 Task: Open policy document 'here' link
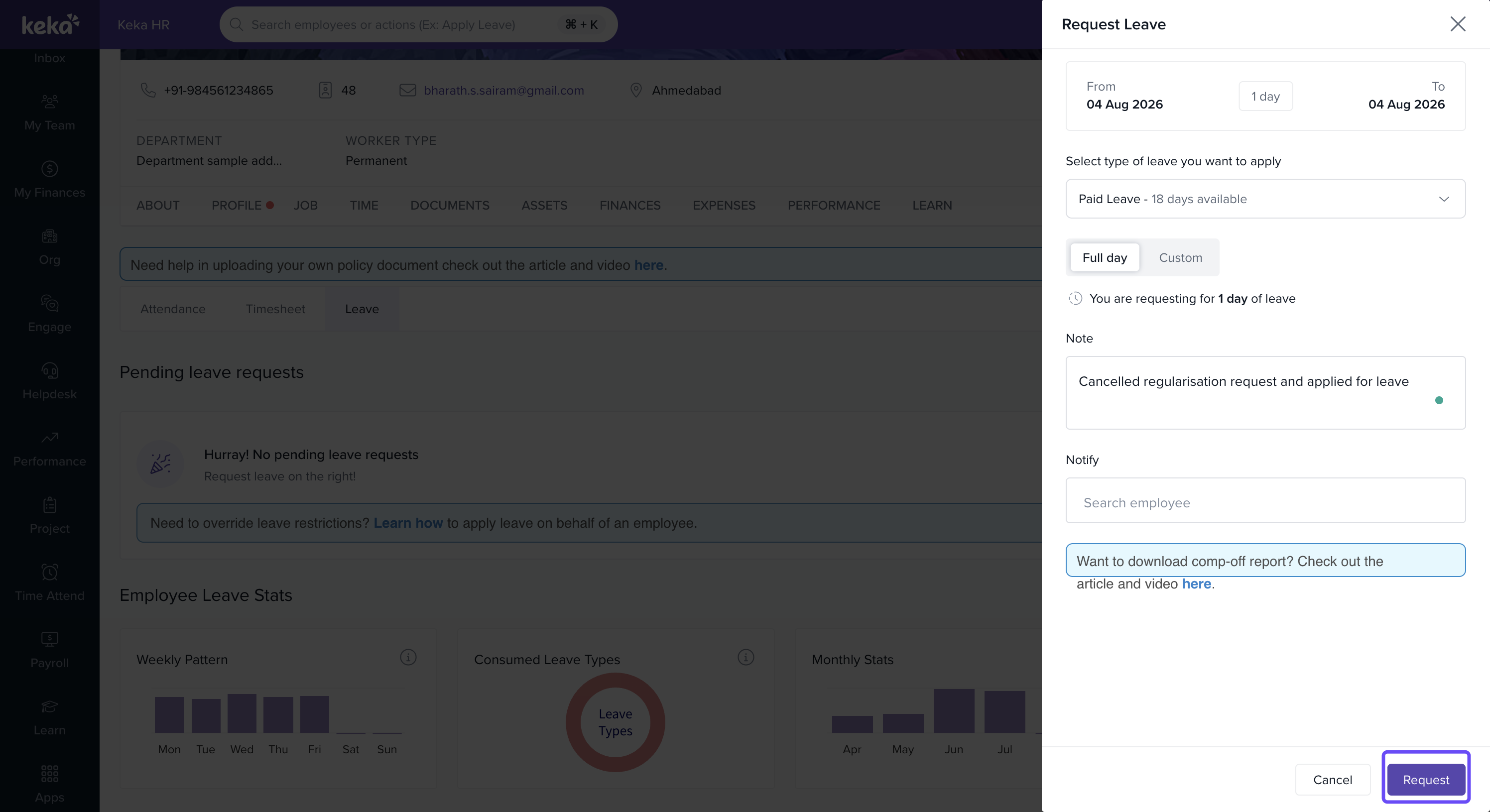point(648,265)
